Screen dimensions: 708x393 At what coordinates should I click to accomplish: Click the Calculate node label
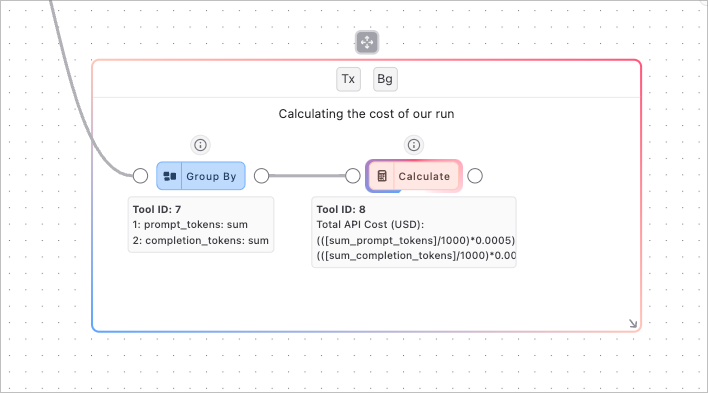(424, 176)
